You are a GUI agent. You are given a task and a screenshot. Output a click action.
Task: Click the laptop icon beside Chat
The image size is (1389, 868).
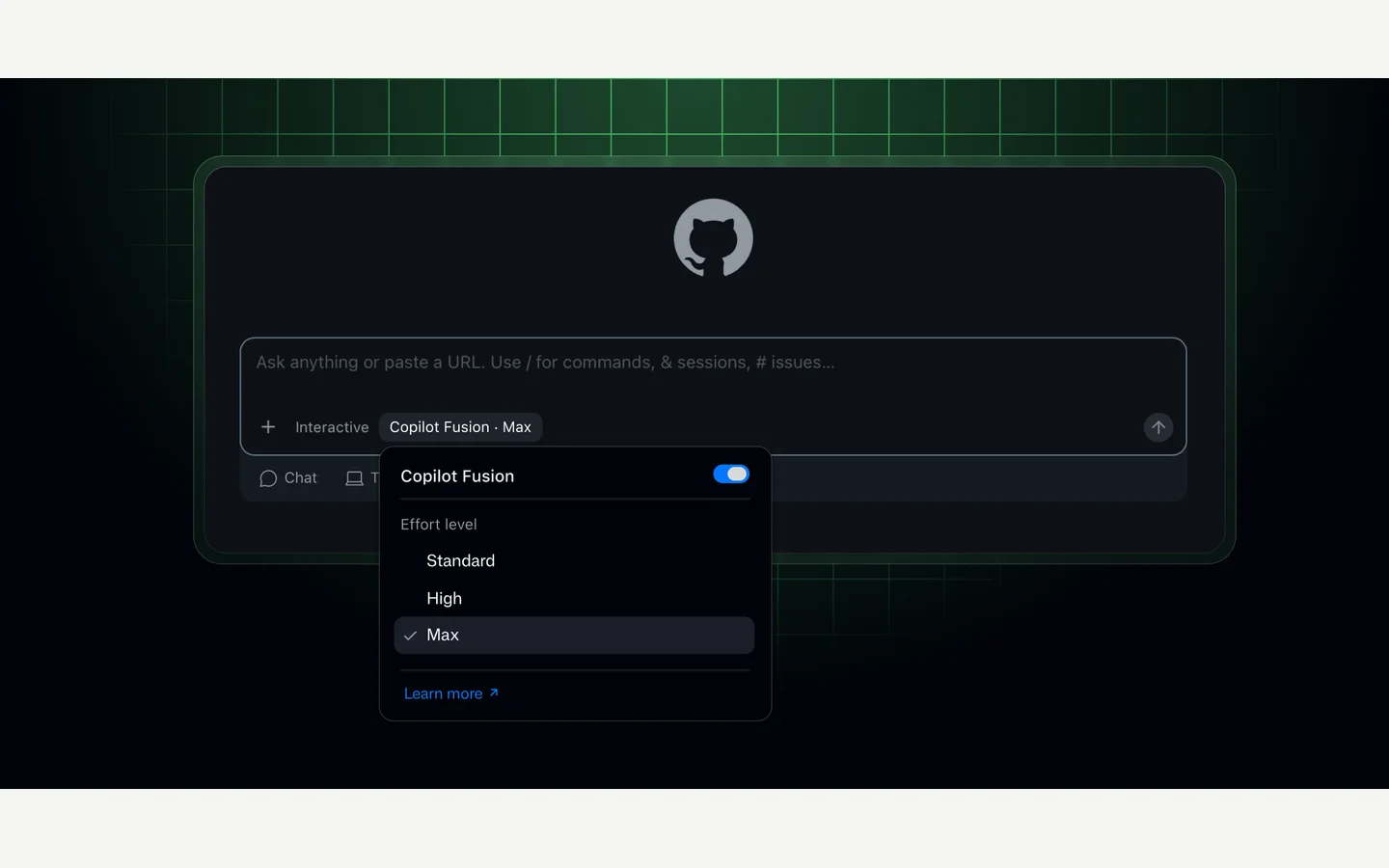[x=355, y=478]
